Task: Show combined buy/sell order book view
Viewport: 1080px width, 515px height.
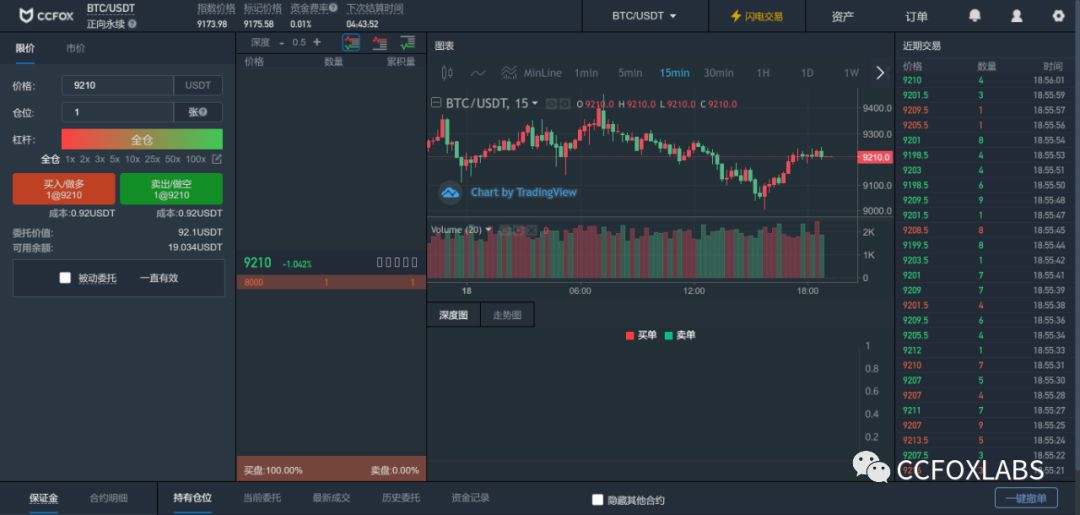Action: (x=351, y=43)
